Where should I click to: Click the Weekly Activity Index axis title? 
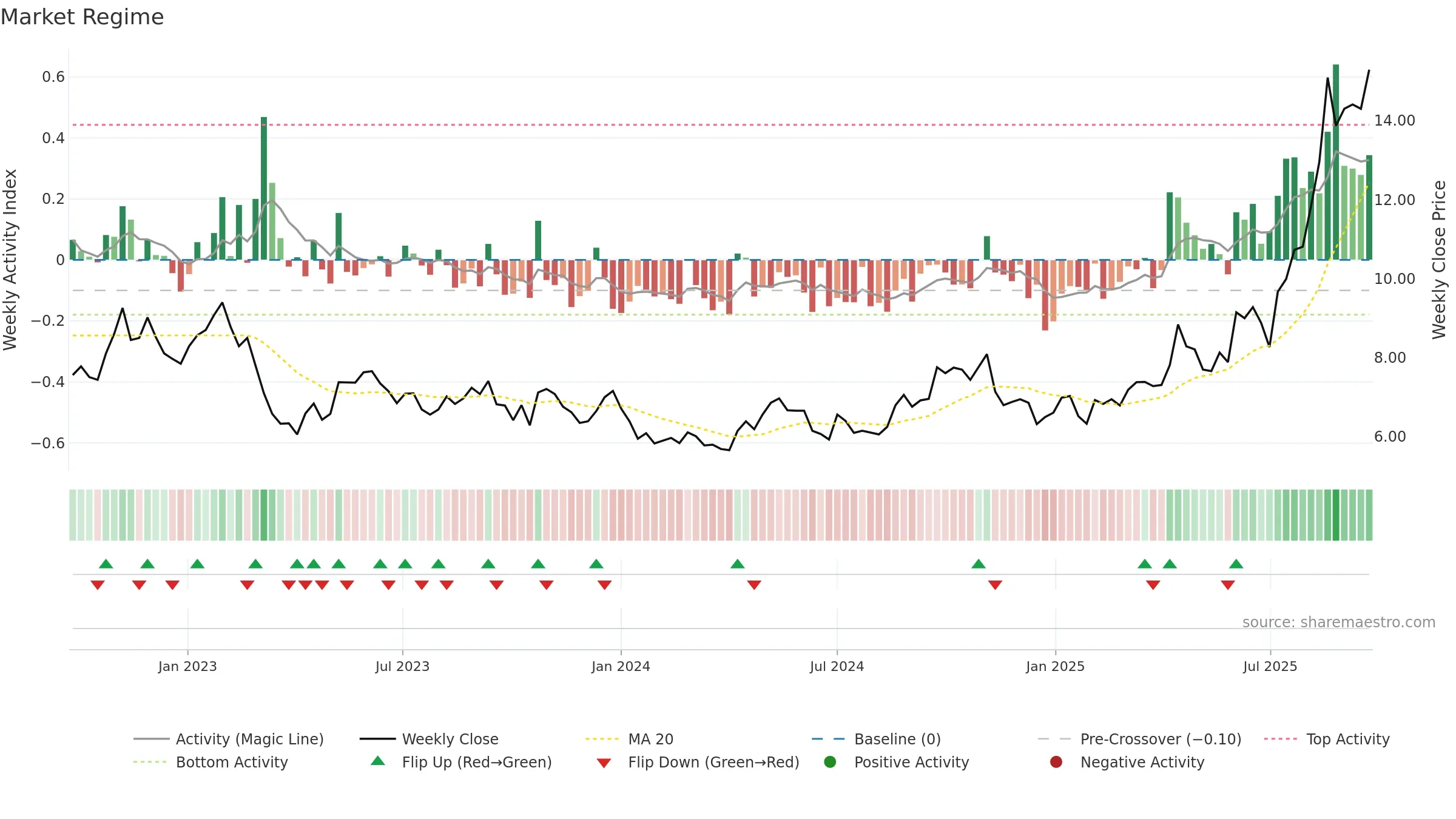(10, 260)
